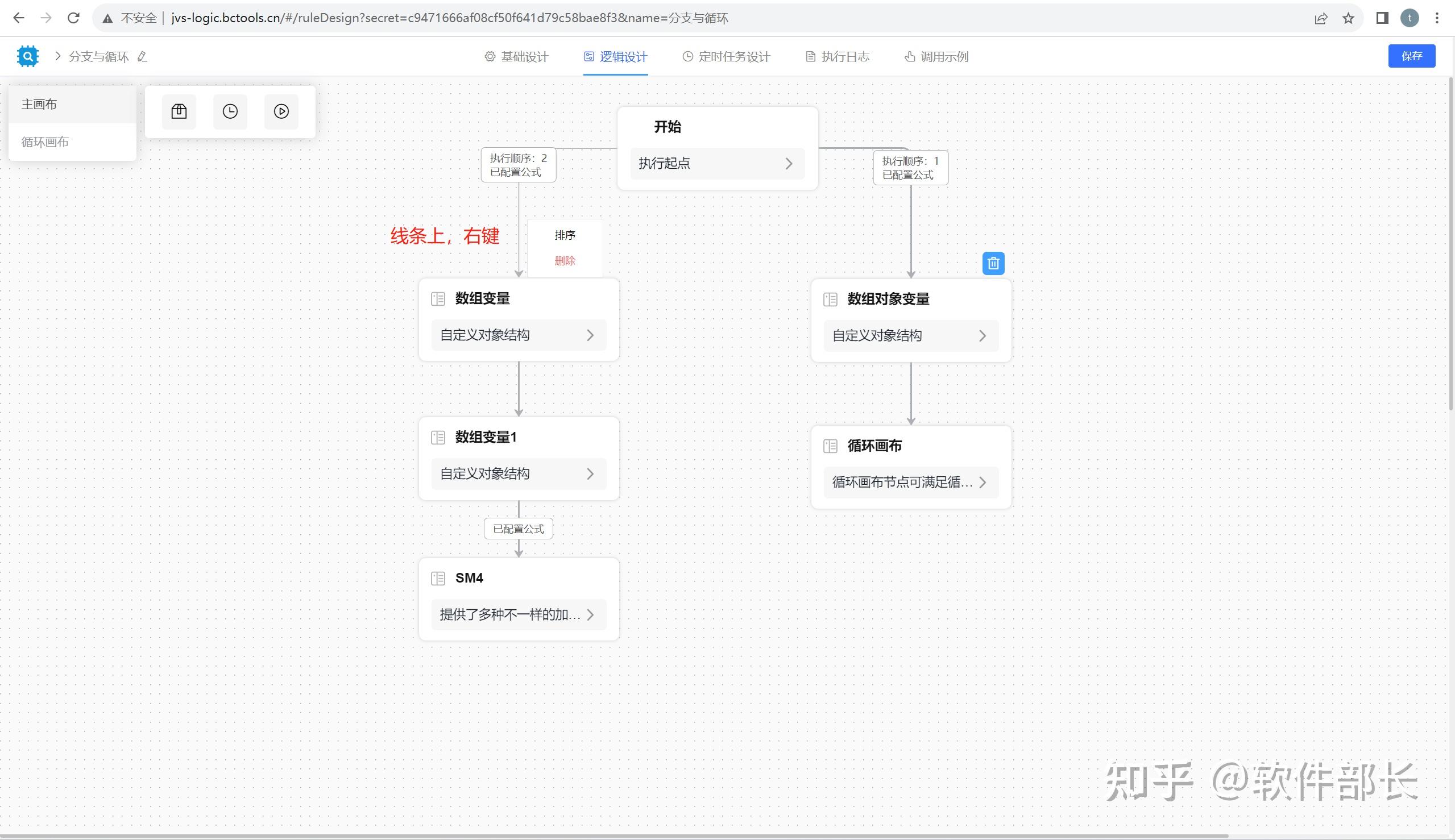Click the blue gear app logo
The height and width of the screenshot is (840, 1455).
(x=28, y=56)
